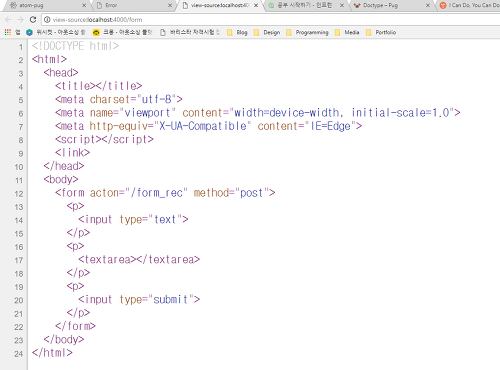
Task: Open the I Can Do, You Can Do tab
Action: pos(470,5)
